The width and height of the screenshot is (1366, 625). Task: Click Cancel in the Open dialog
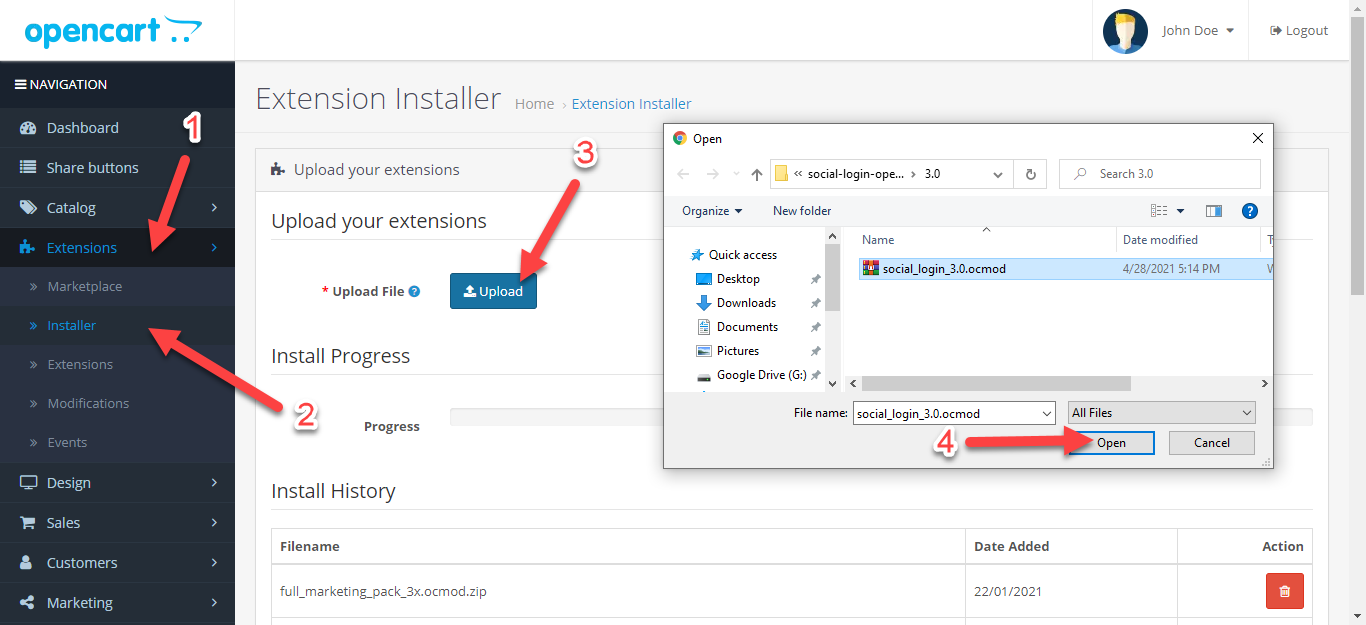click(x=1212, y=443)
